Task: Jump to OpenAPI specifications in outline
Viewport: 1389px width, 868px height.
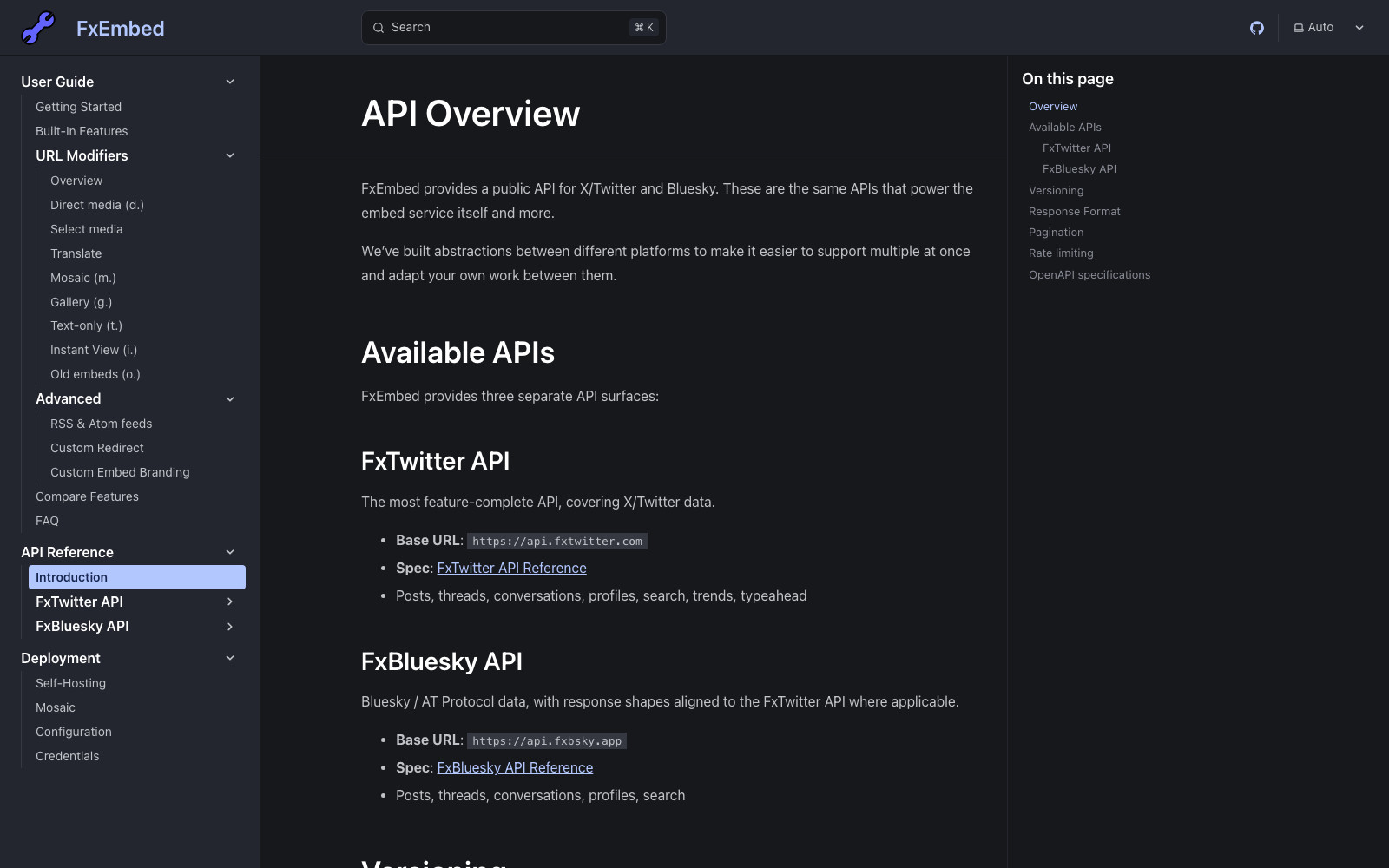Action: (1089, 274)
